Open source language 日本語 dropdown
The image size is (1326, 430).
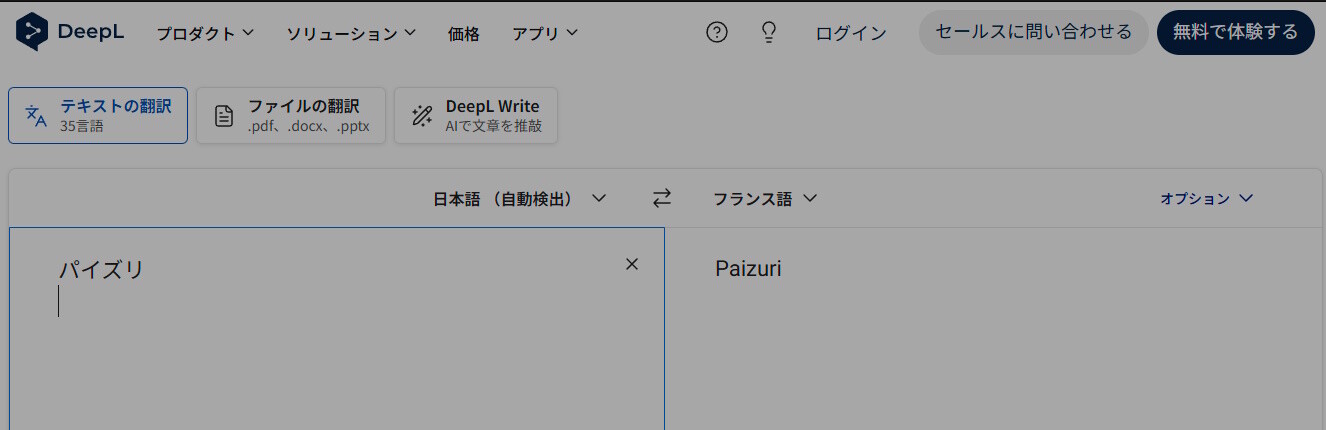pos(520,198)
